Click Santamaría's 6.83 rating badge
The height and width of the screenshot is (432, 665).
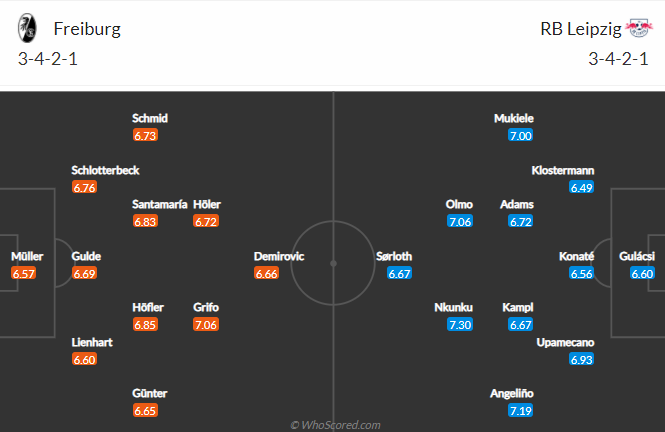point(145,221)
